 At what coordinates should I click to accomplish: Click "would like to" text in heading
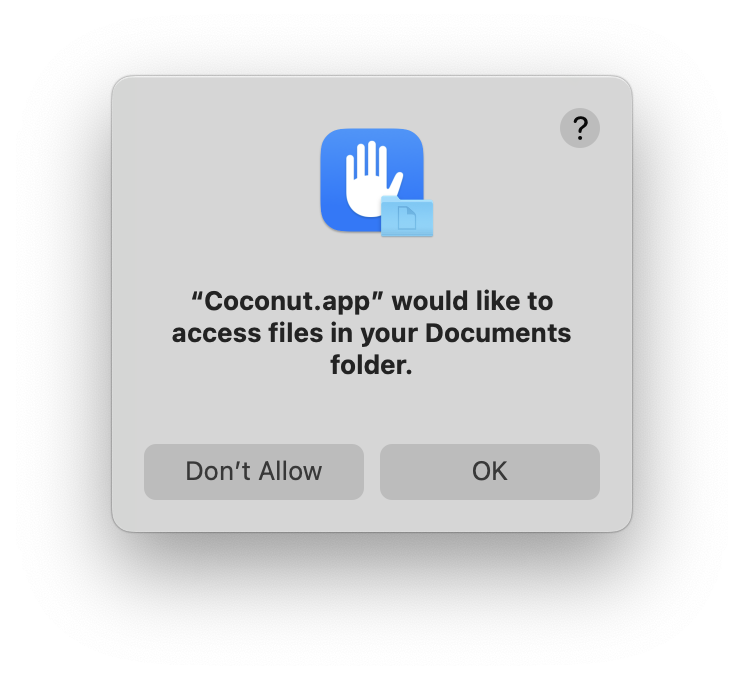[x=473, y=301]
